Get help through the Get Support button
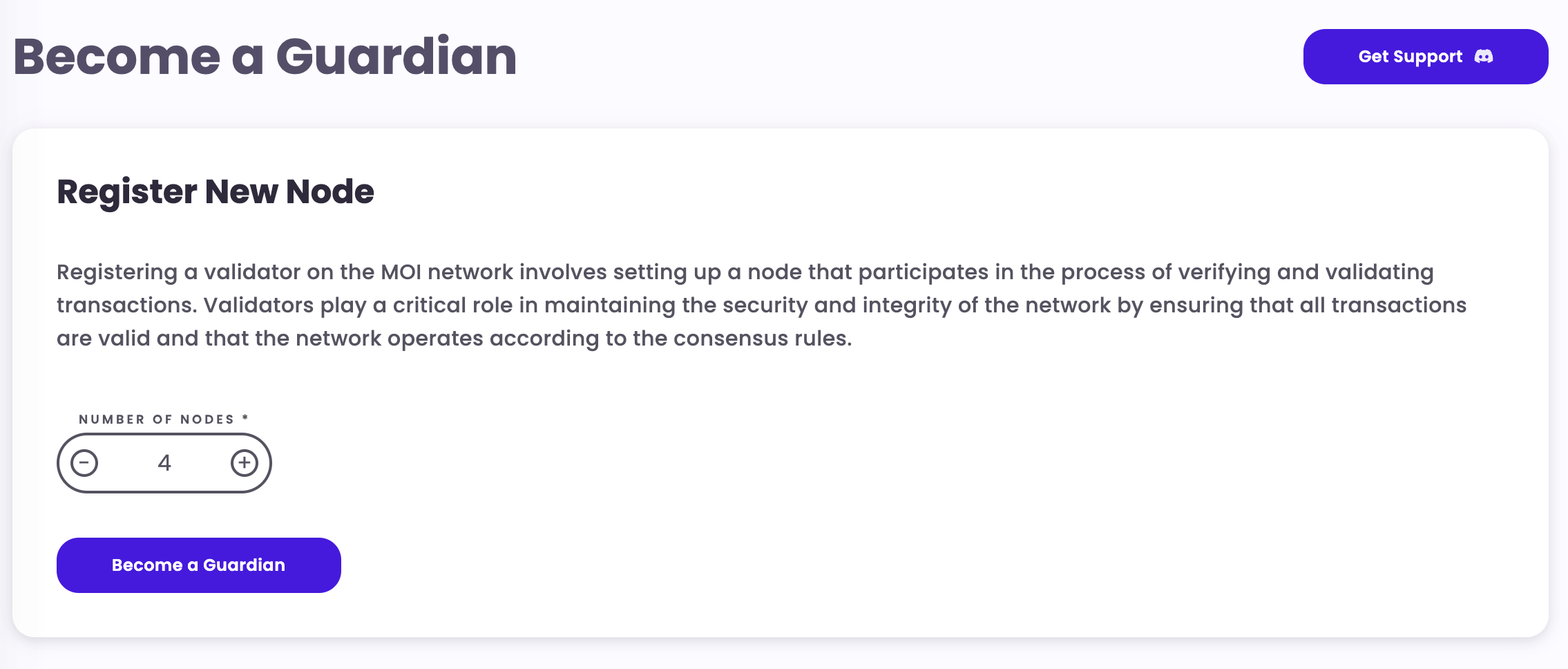The width and height of the screenshot is (1568, 669). click(x=1425, y=57)
